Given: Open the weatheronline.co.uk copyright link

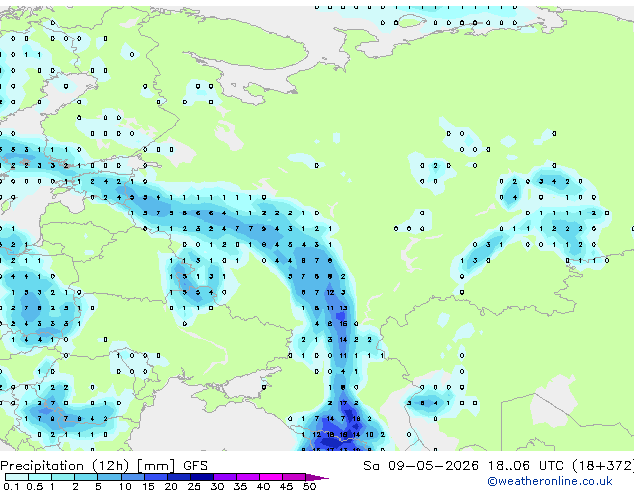Looking at the screenshot, I should pyautogui.click(x=550, y=481).
